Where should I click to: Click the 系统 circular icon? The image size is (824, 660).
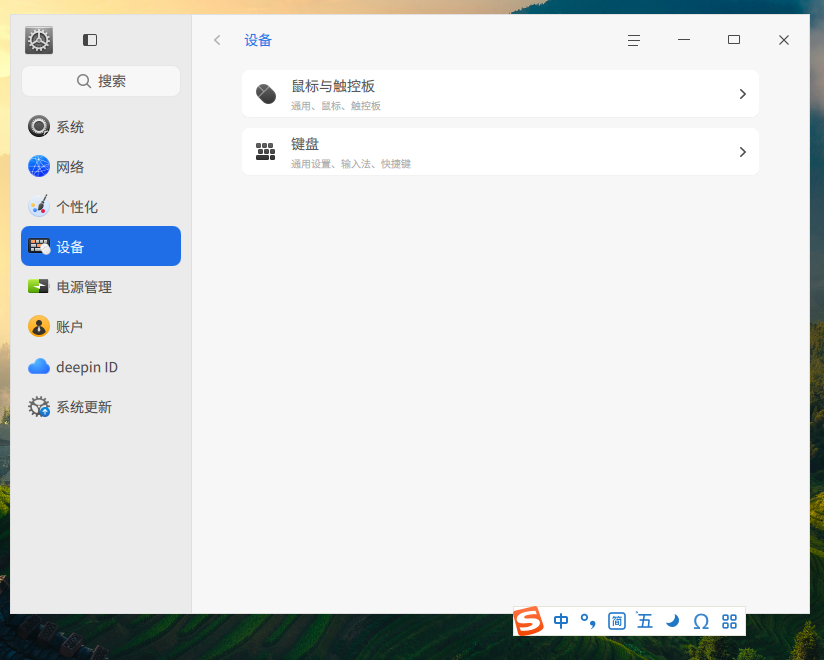[39, 127]
